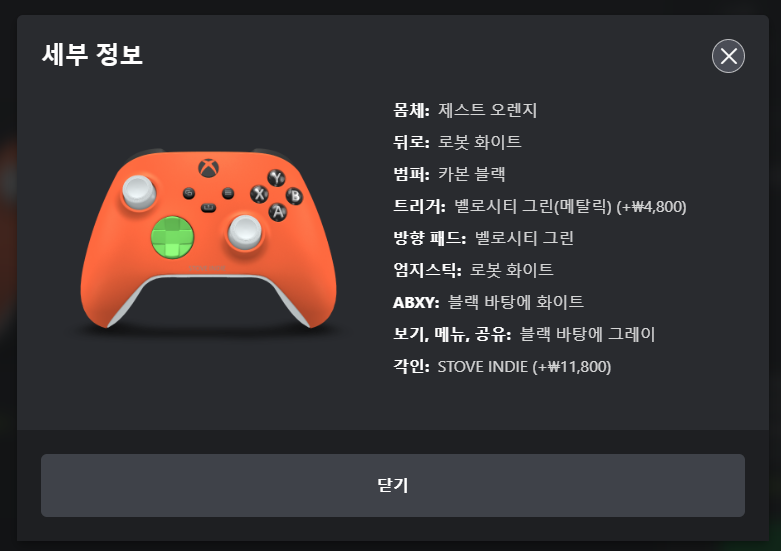Click the Y button on the controller
This screenshot has width=781, height=551.
pos(276,177)
